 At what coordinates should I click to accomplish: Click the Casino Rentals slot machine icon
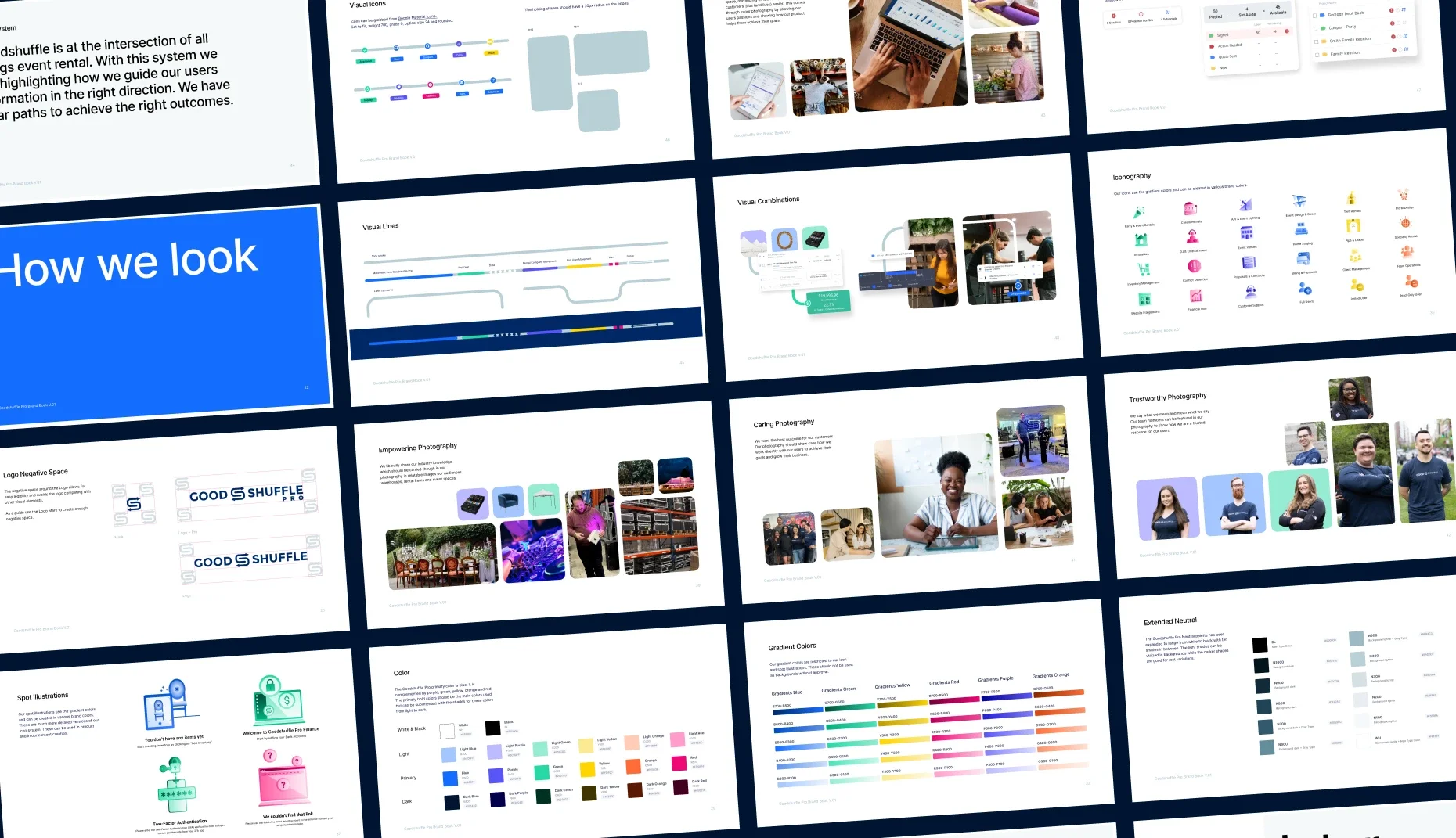pos(1191,208)
